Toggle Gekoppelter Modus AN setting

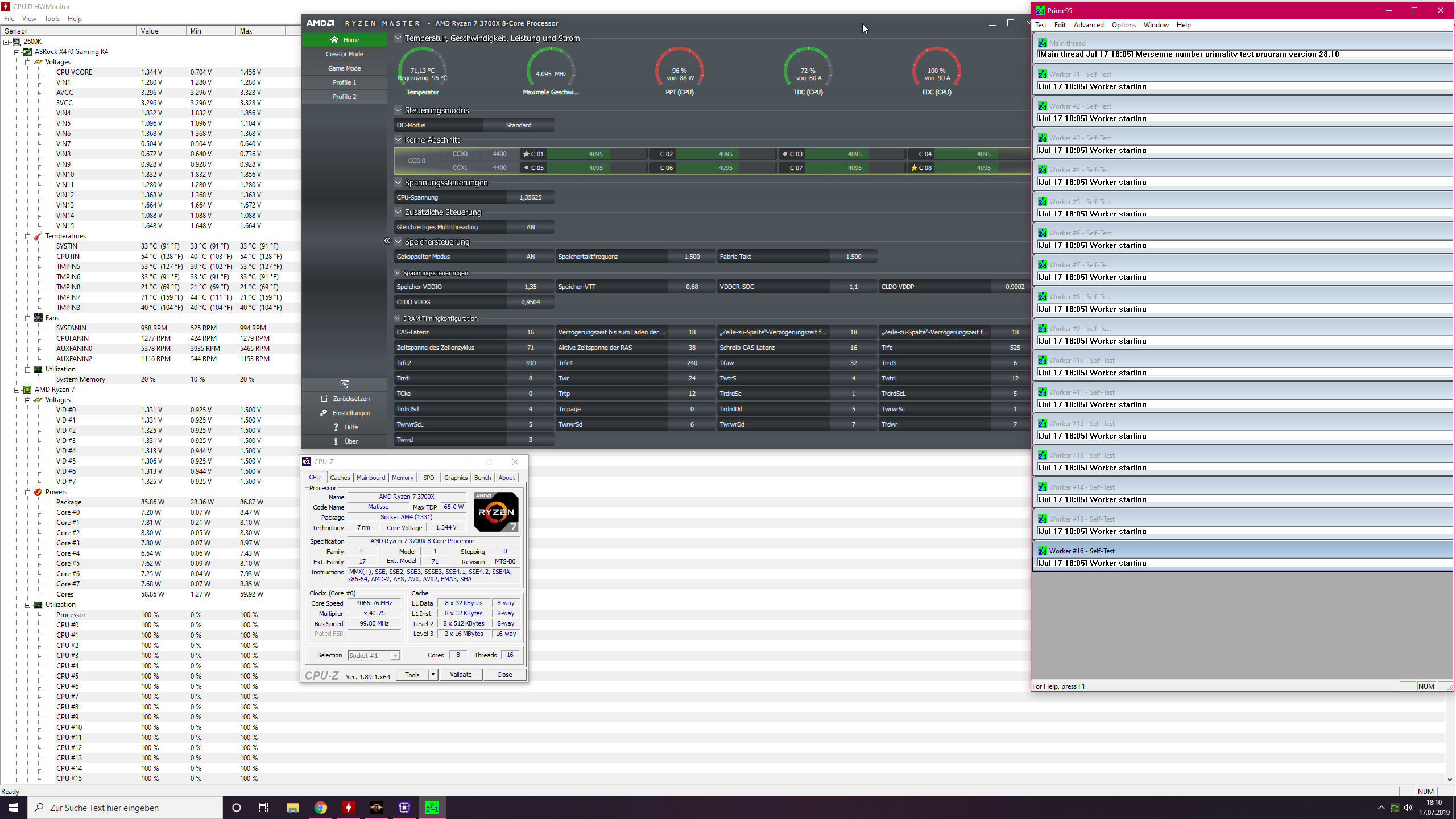pos(530,257)
